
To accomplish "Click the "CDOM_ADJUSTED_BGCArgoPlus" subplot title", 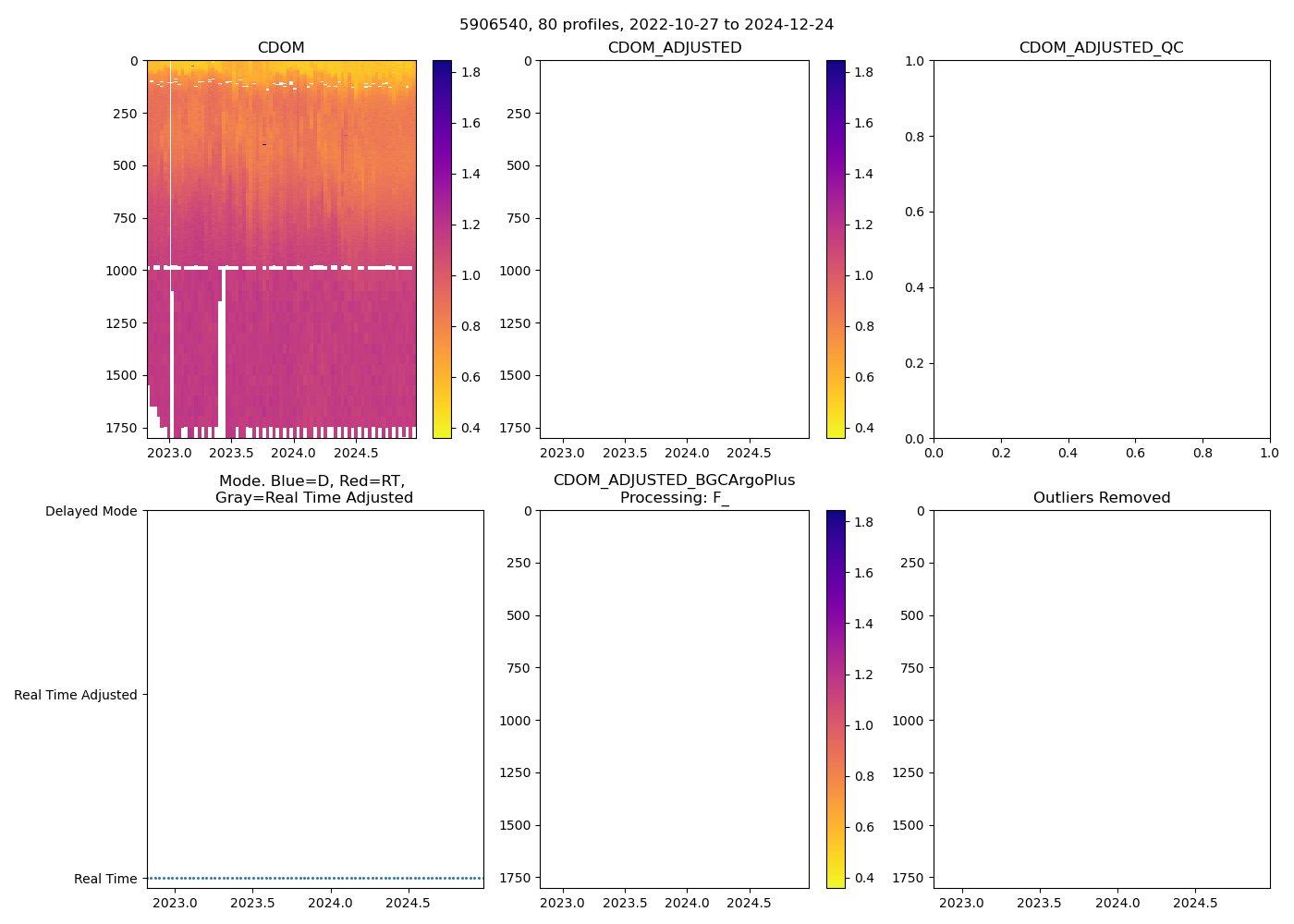I will [x=674, y=480].
